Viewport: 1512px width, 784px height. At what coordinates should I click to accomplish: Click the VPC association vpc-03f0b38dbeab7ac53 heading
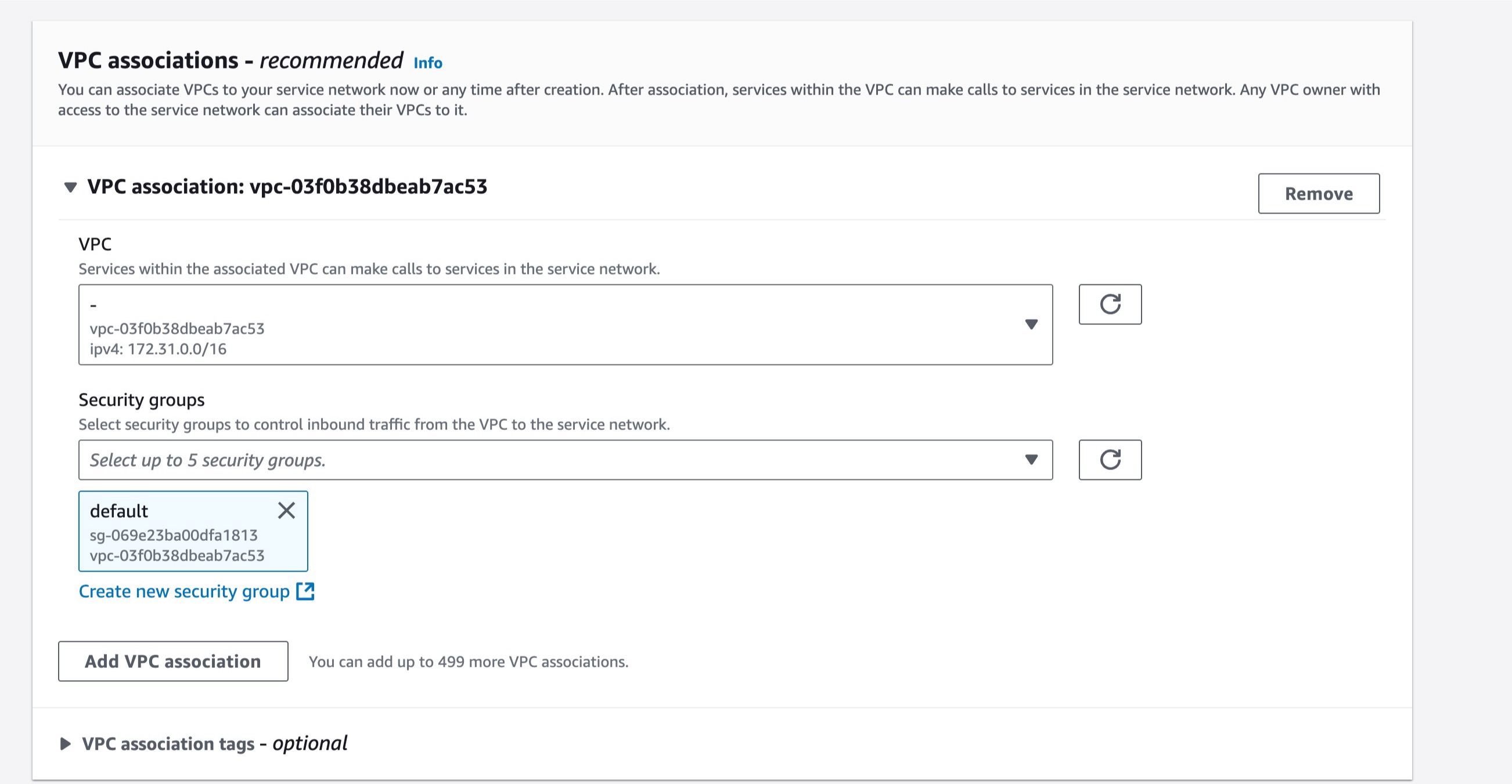pyautogui.click(x=287, y=187)
